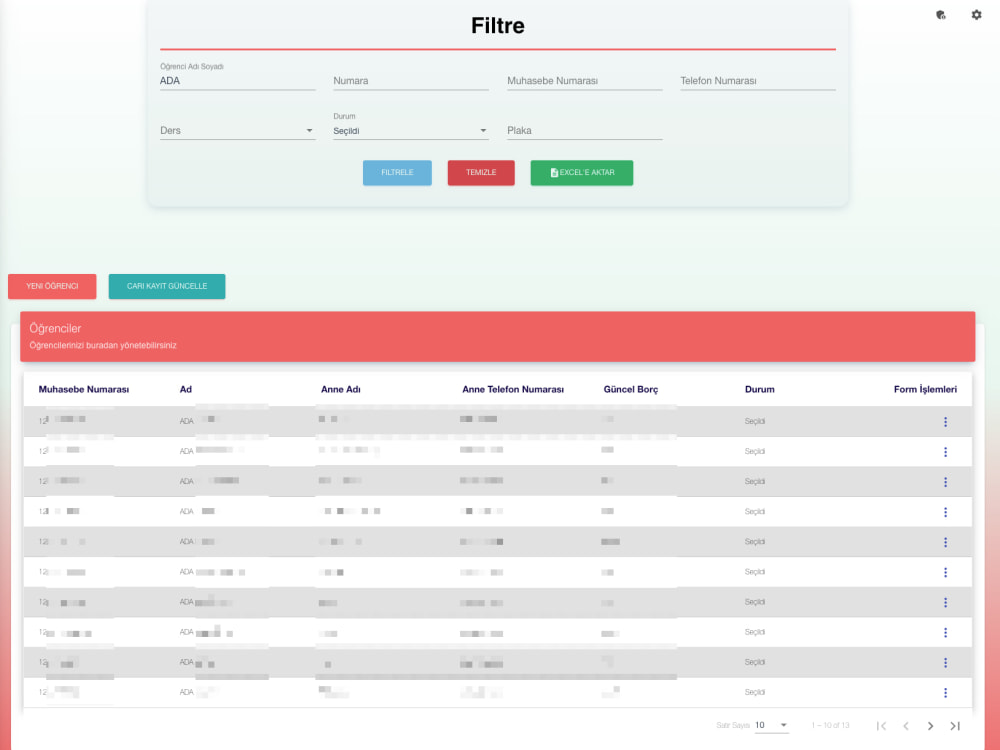Viewport: 1000px width, 750px height.
Task: Open three-dot menu for fourth student row
Action: coord(945,511)
